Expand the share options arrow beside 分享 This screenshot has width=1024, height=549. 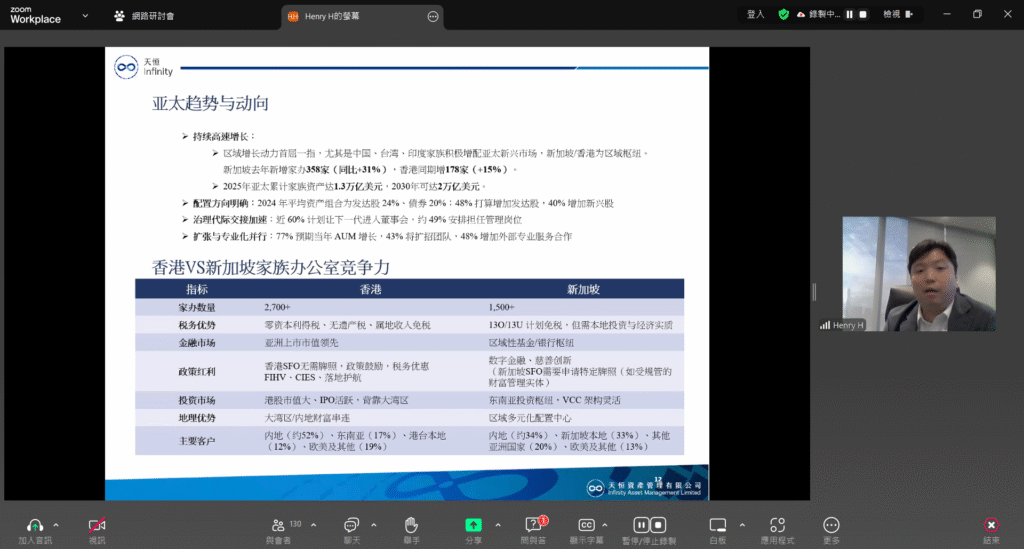(x=494, y=524)
